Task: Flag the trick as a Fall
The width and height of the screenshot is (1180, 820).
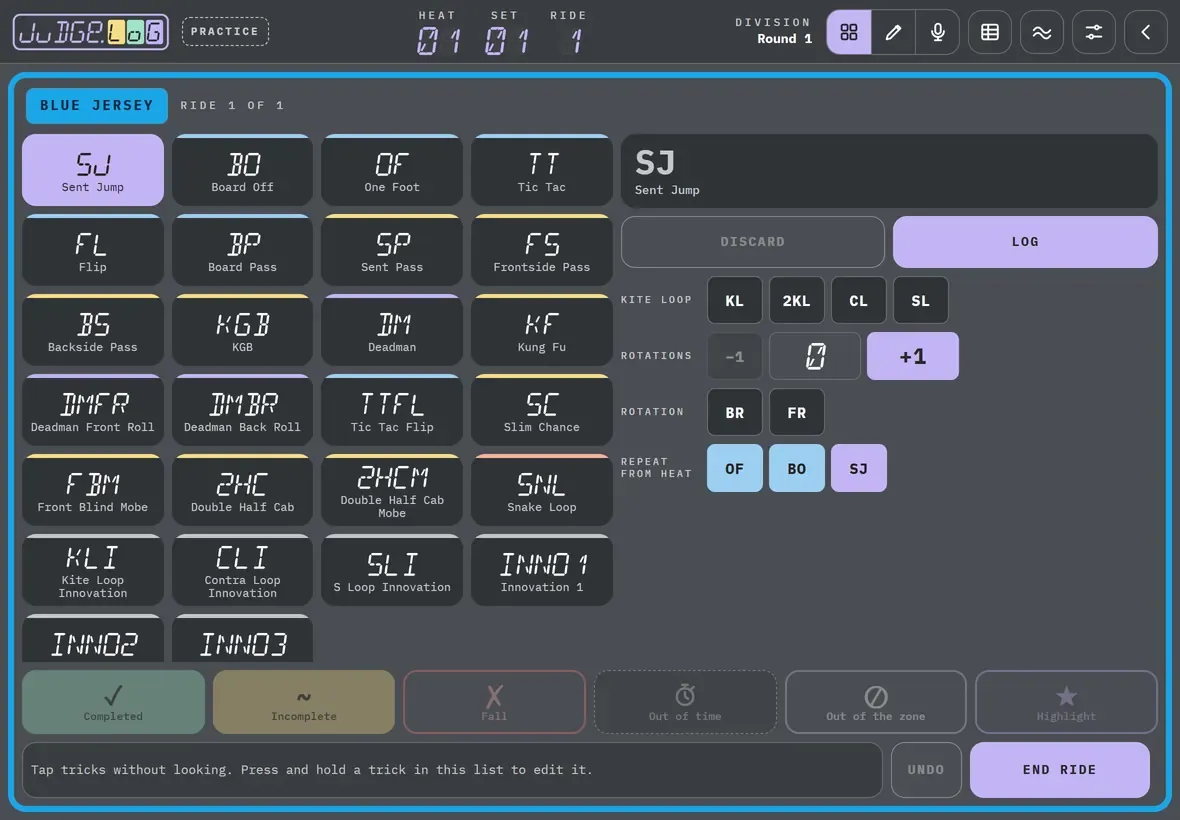Action: [494, 702]
